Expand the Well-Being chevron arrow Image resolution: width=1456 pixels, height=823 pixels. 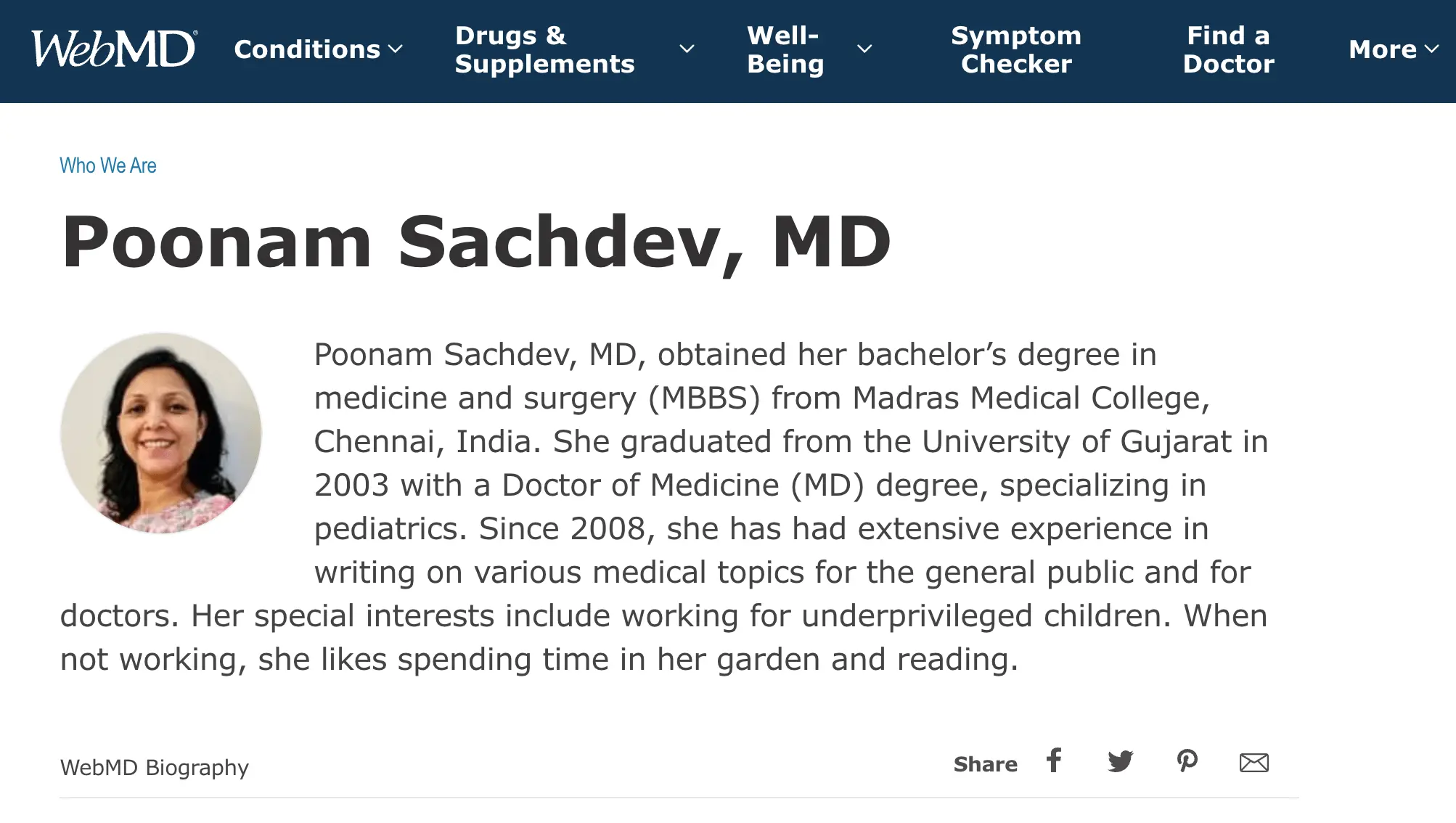[x=864, y=49]
